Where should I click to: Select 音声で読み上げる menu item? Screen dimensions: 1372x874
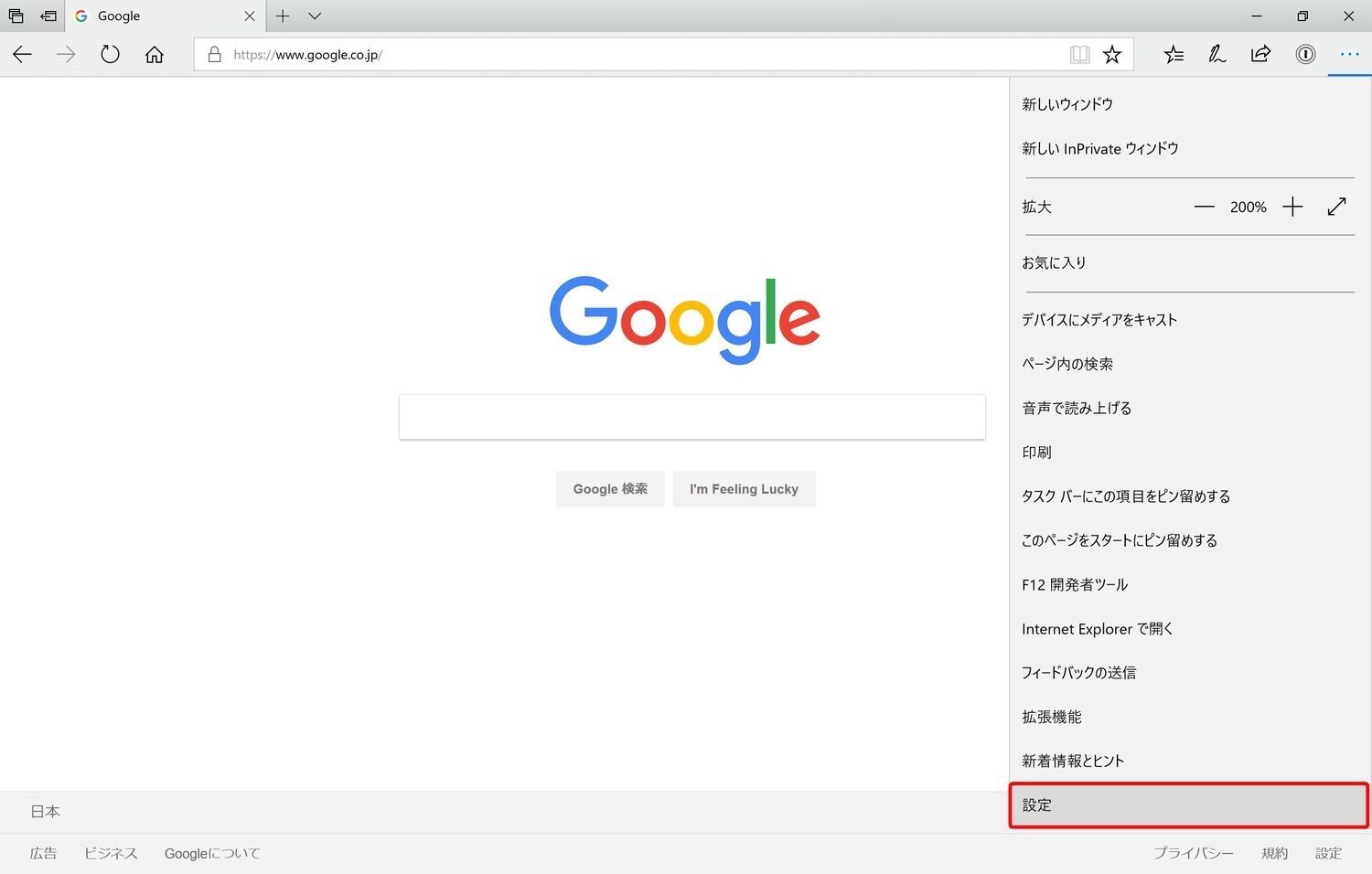coord(1190,408)
